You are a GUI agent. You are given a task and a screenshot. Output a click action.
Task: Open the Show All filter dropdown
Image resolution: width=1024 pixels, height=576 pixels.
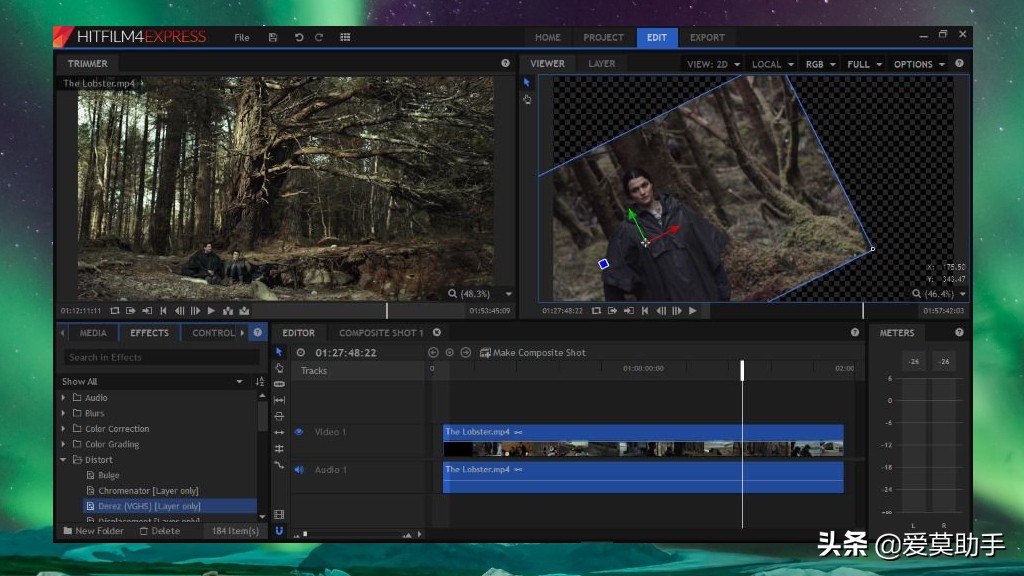(x=238, y=382)
